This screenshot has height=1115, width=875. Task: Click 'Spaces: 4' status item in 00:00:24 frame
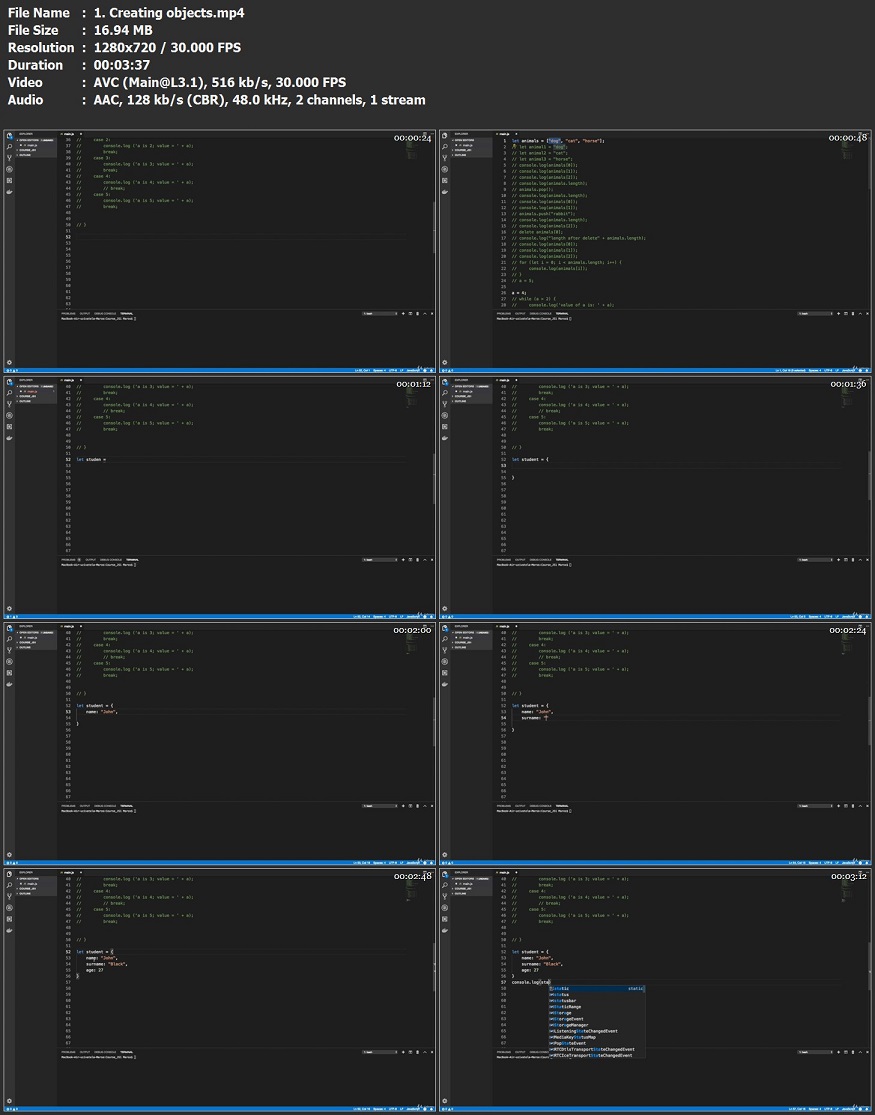(378, 370)
